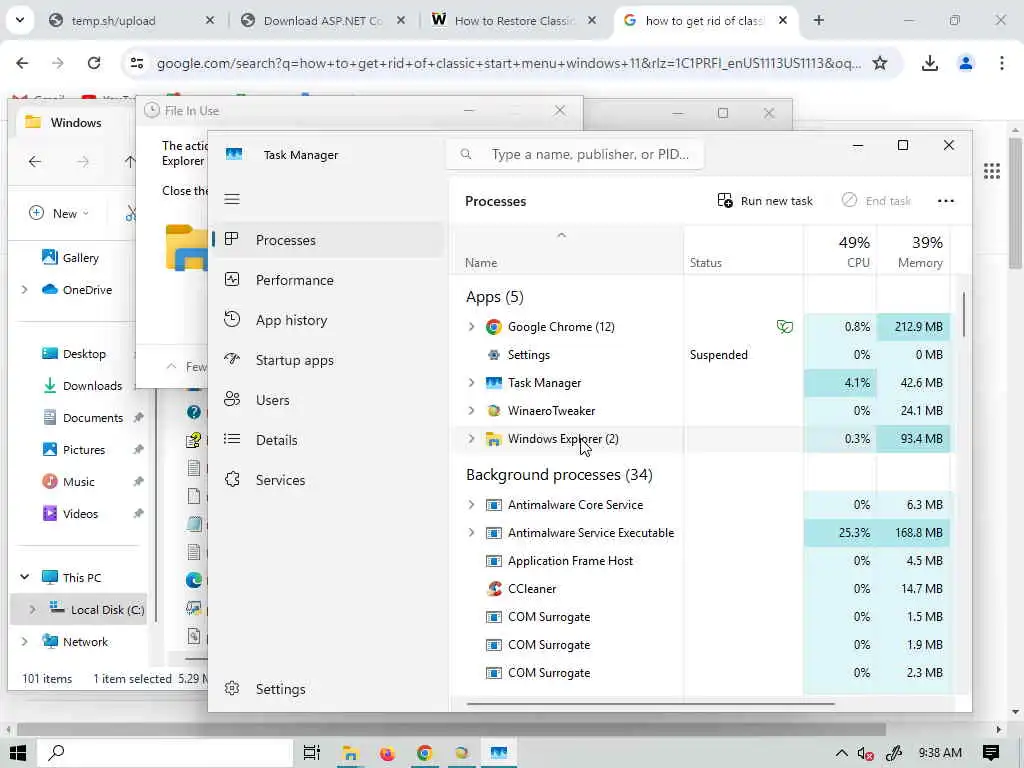Expand the Google Chrome process group
1024x768 pixels.
point(471,327)
